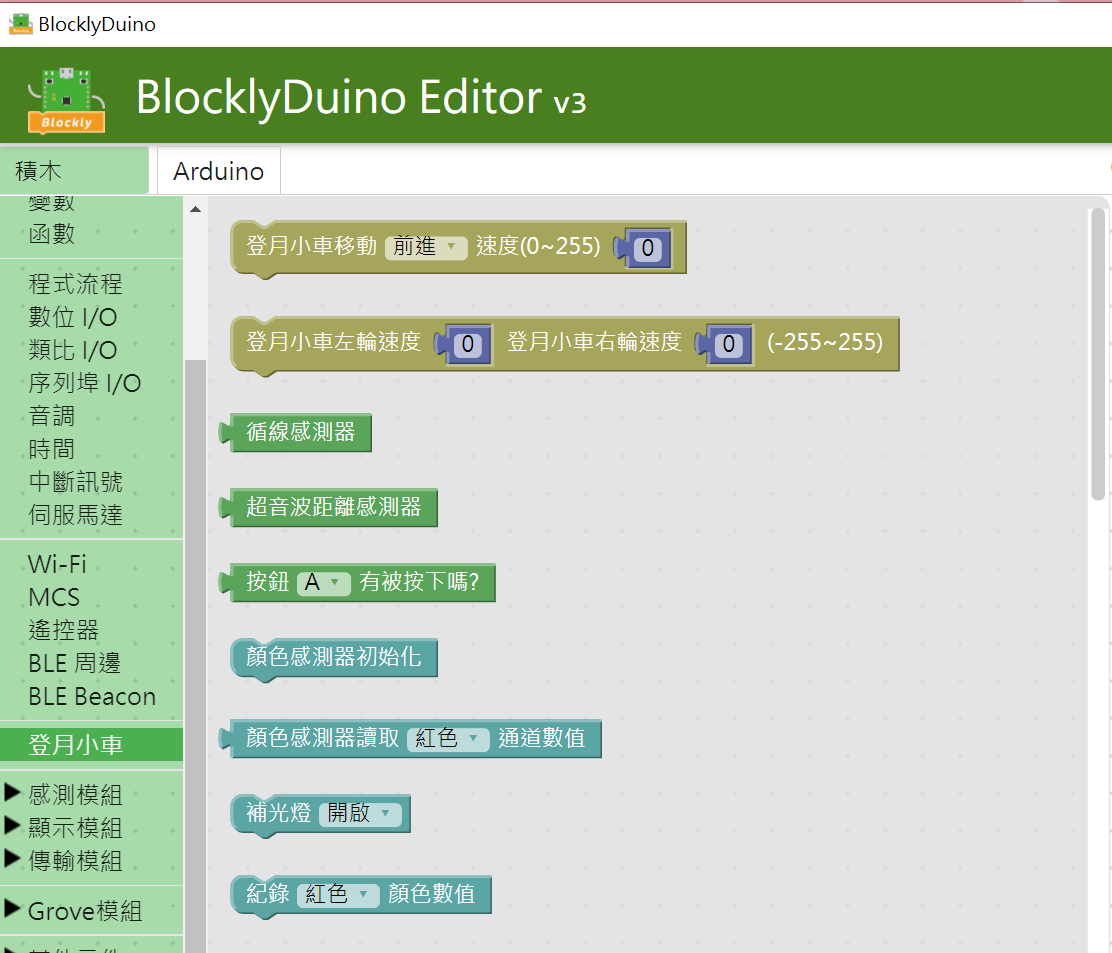Switch to the Arduino tab
Image resolution: width=1112 pixels, height=953 pixels.
point(217,170)
